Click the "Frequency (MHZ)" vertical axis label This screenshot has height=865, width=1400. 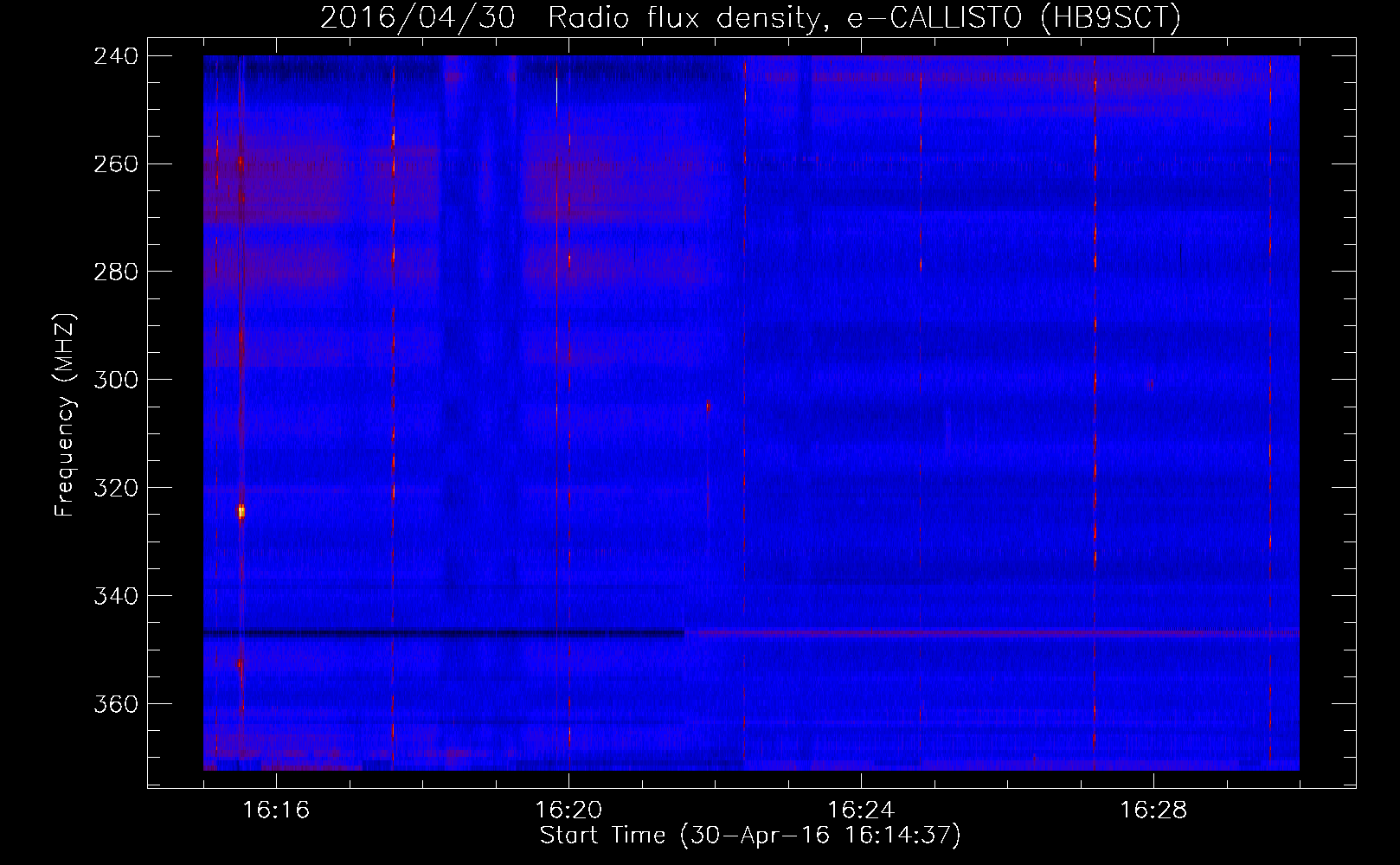(66, 415)
